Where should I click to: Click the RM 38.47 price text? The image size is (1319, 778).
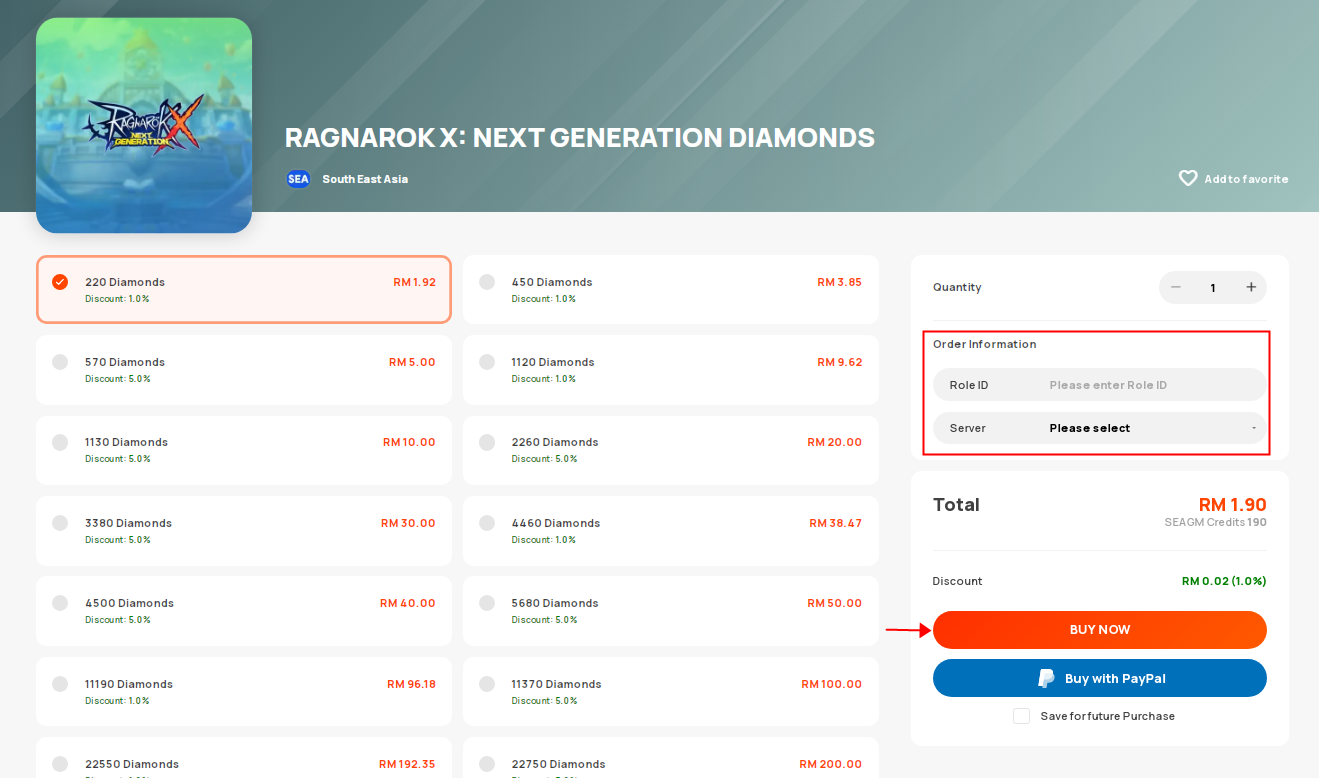pos(835,523)
